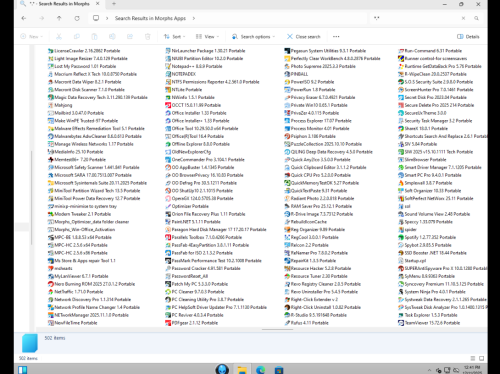Switch to large thumbnails view in status bar
This screenshot has width=500, height=374.
481,358
